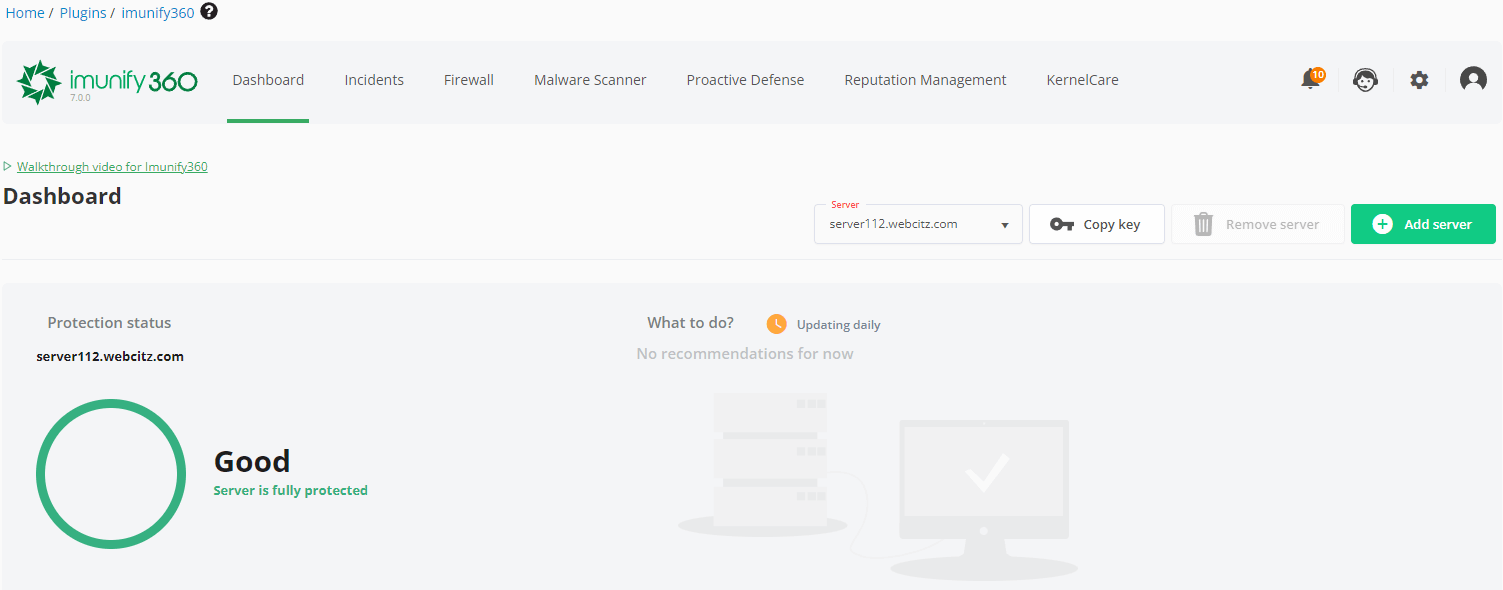Click the Dashboard page title
1503x590 pixels.
tap(62, 196)
